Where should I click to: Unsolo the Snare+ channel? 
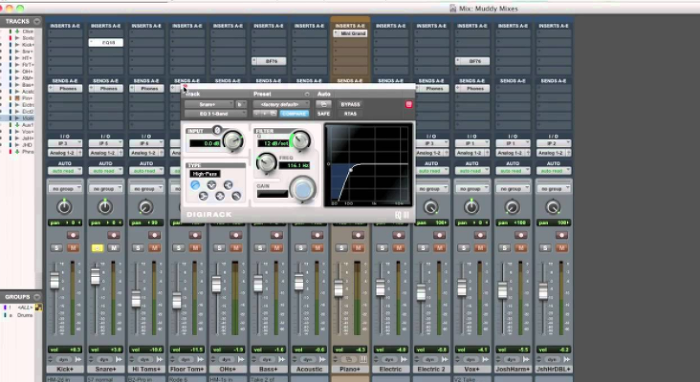[97, 248]
